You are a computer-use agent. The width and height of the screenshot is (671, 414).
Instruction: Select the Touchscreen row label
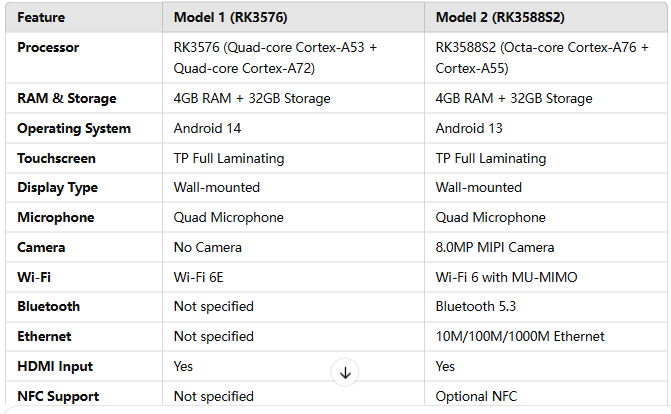click(56, 158)
